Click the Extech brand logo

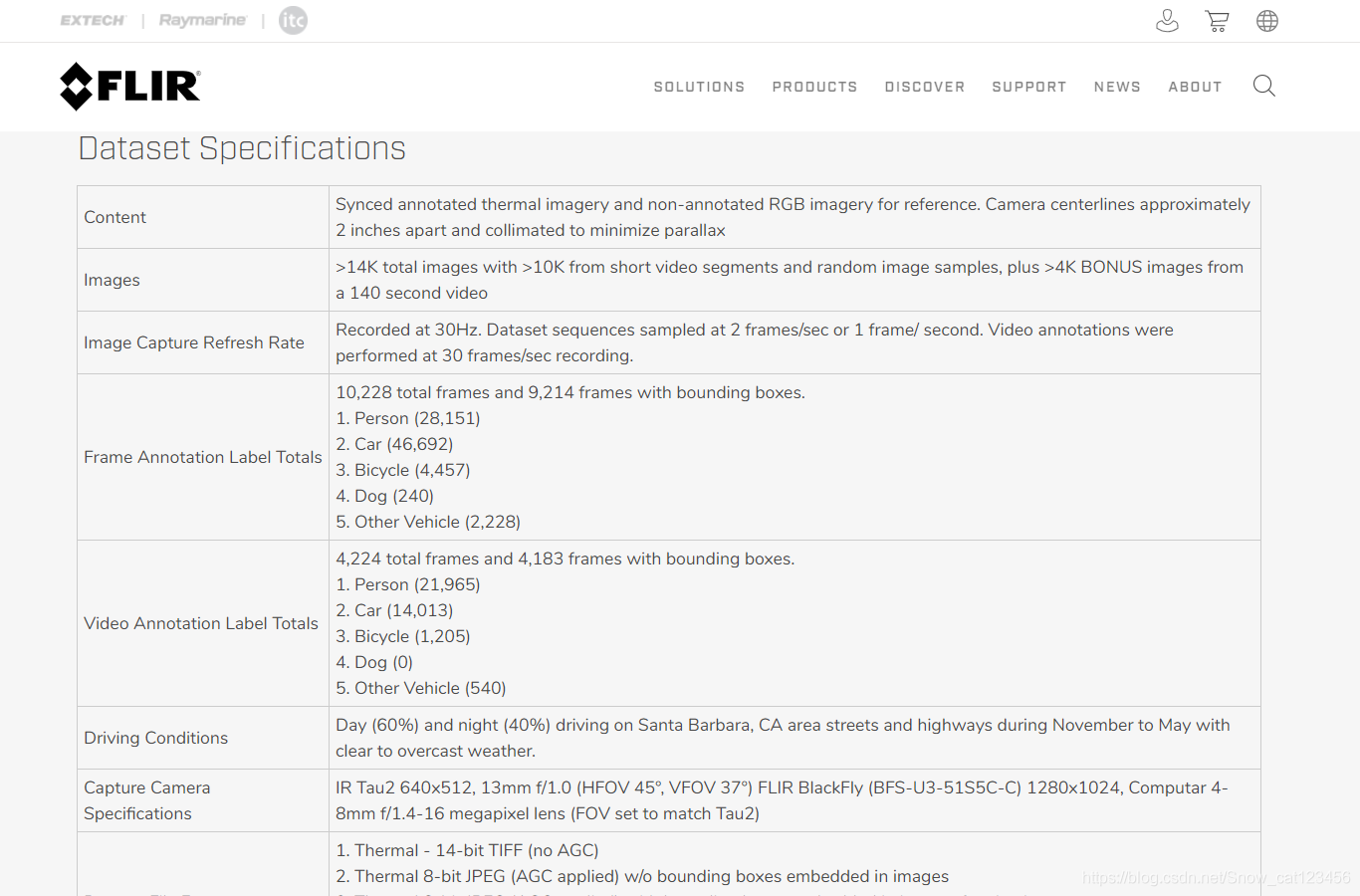(x=93, y=21)
